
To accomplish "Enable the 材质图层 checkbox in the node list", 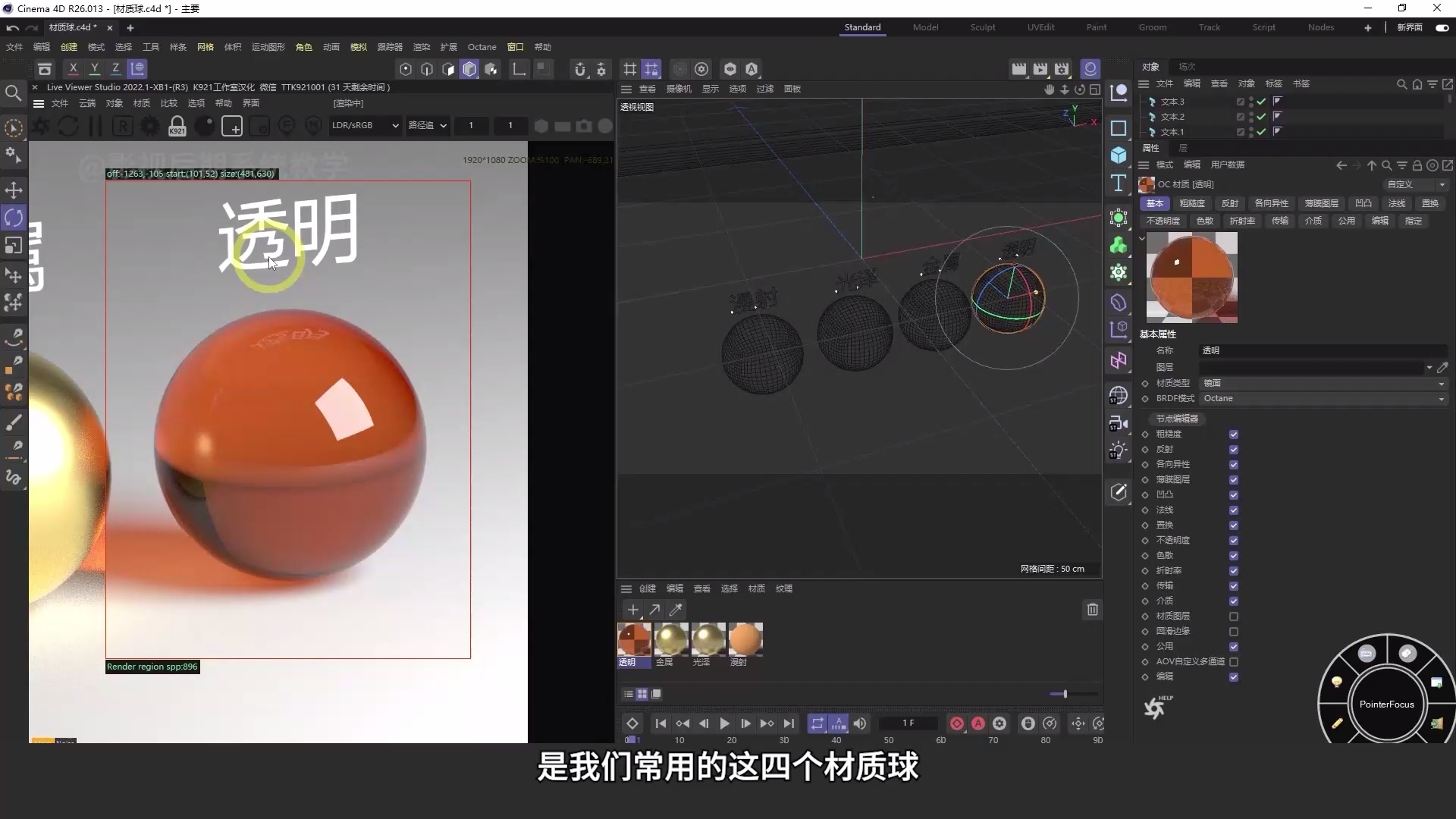I will (x=1233, y=617).
